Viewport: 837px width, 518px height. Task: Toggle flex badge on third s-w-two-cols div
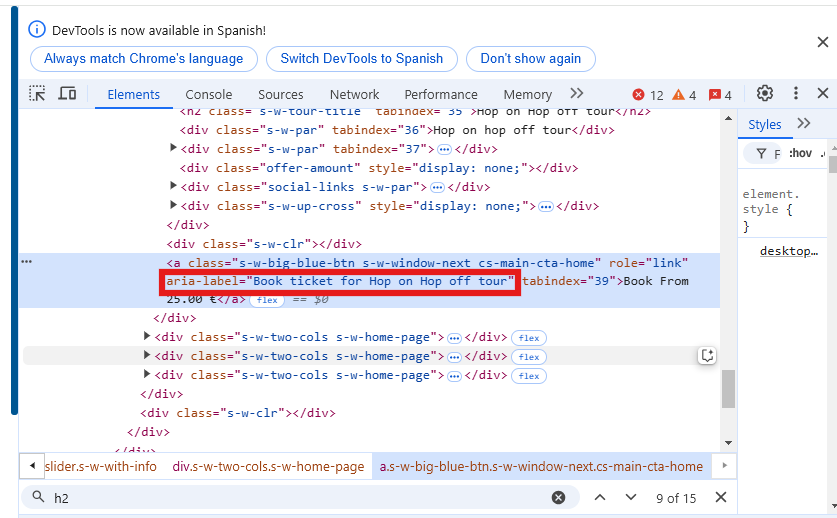click(x=528, y=376)
